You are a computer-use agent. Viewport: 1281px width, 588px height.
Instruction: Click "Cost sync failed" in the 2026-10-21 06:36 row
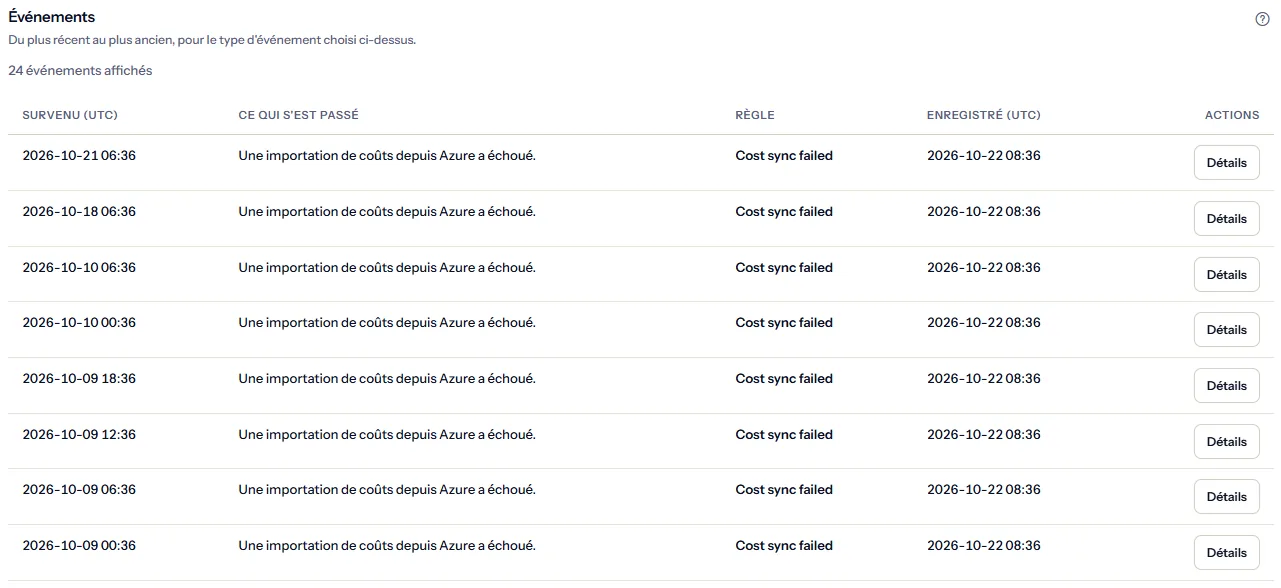click(x=784, y=156)
